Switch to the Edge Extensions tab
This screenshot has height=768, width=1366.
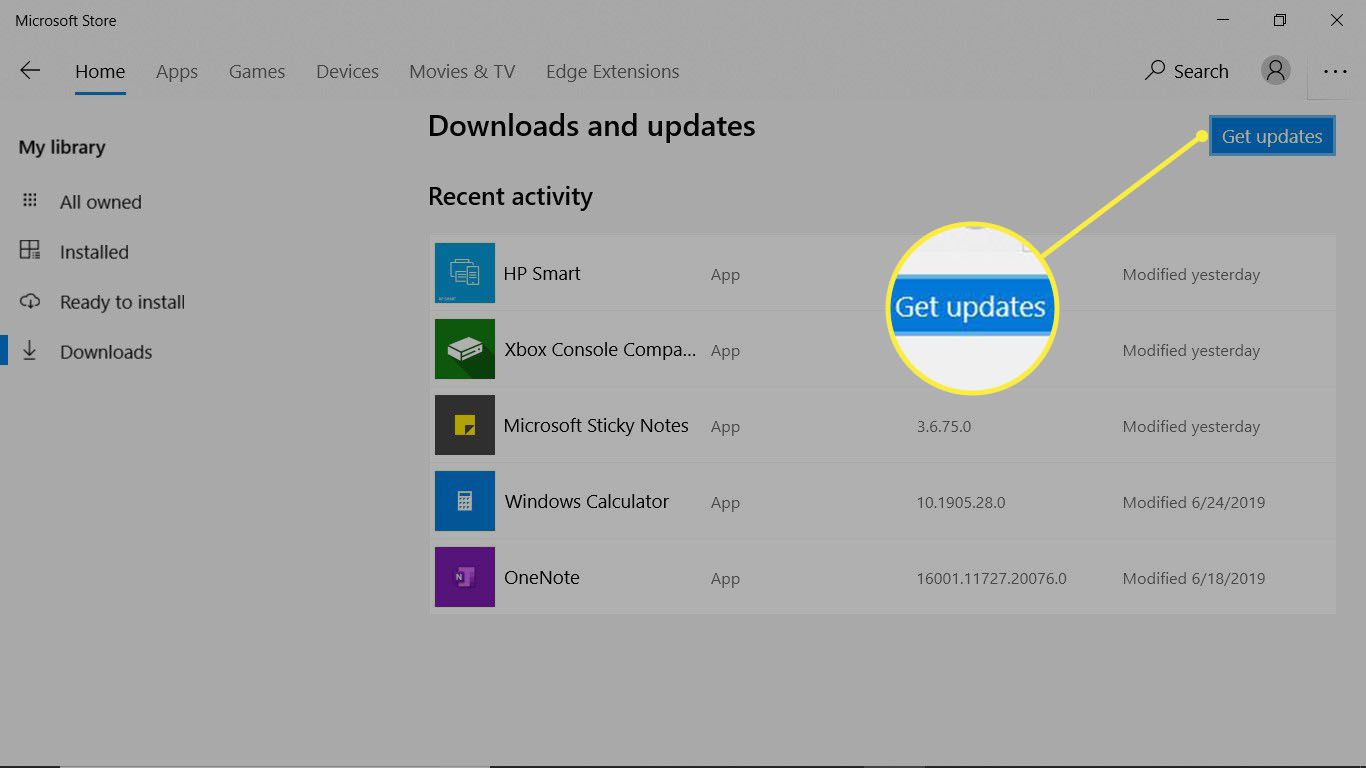[x=612, y=72]
